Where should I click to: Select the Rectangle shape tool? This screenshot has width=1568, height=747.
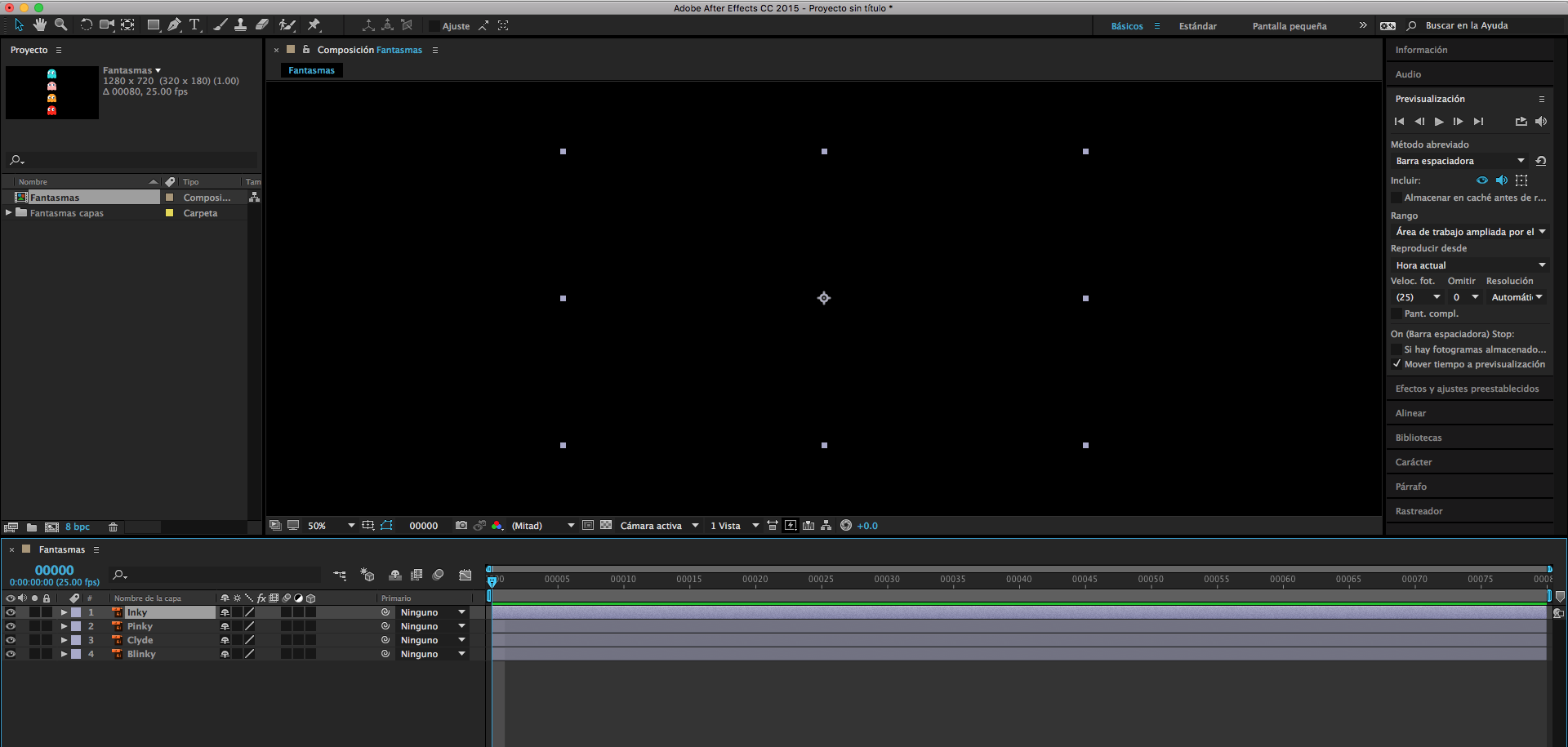pos(154,25)
